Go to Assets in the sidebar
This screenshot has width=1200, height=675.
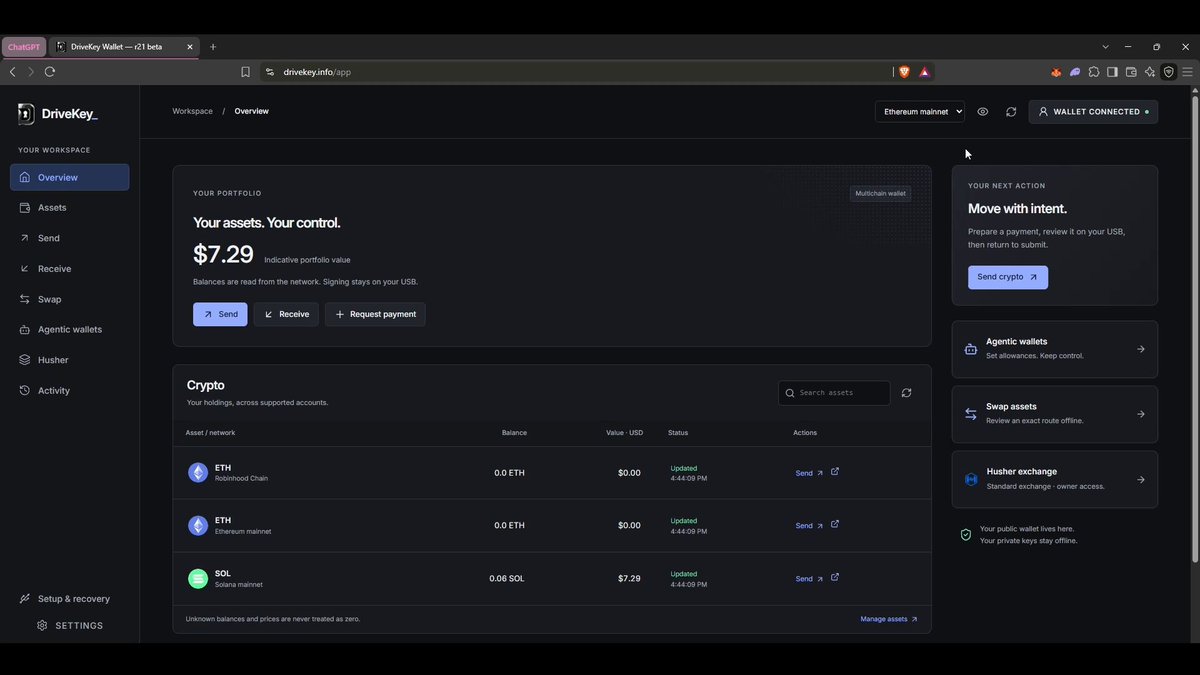70,208
